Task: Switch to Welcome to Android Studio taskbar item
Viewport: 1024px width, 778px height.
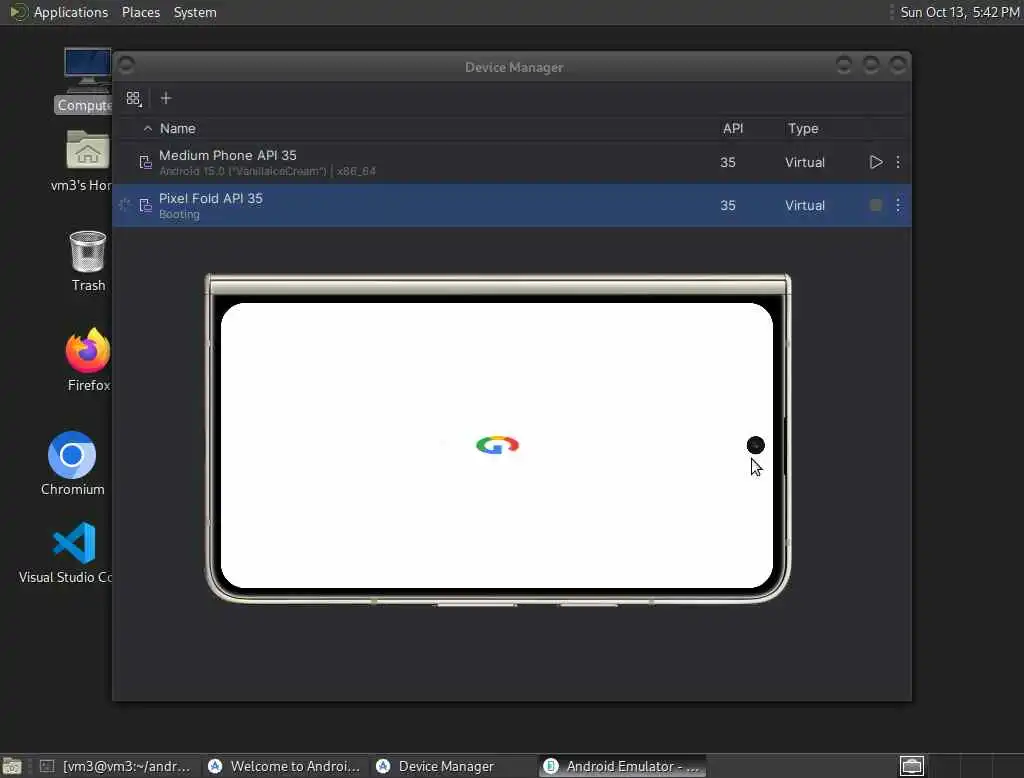Action: [x=285, y=766]
